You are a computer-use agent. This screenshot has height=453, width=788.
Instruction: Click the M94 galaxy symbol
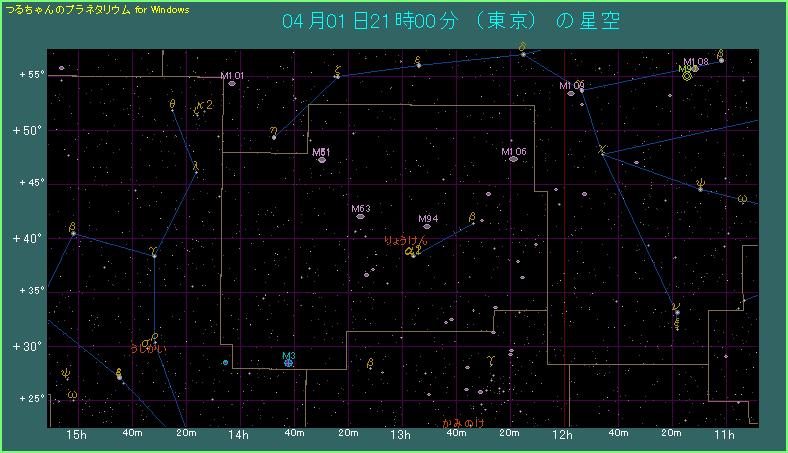point(427,226)
